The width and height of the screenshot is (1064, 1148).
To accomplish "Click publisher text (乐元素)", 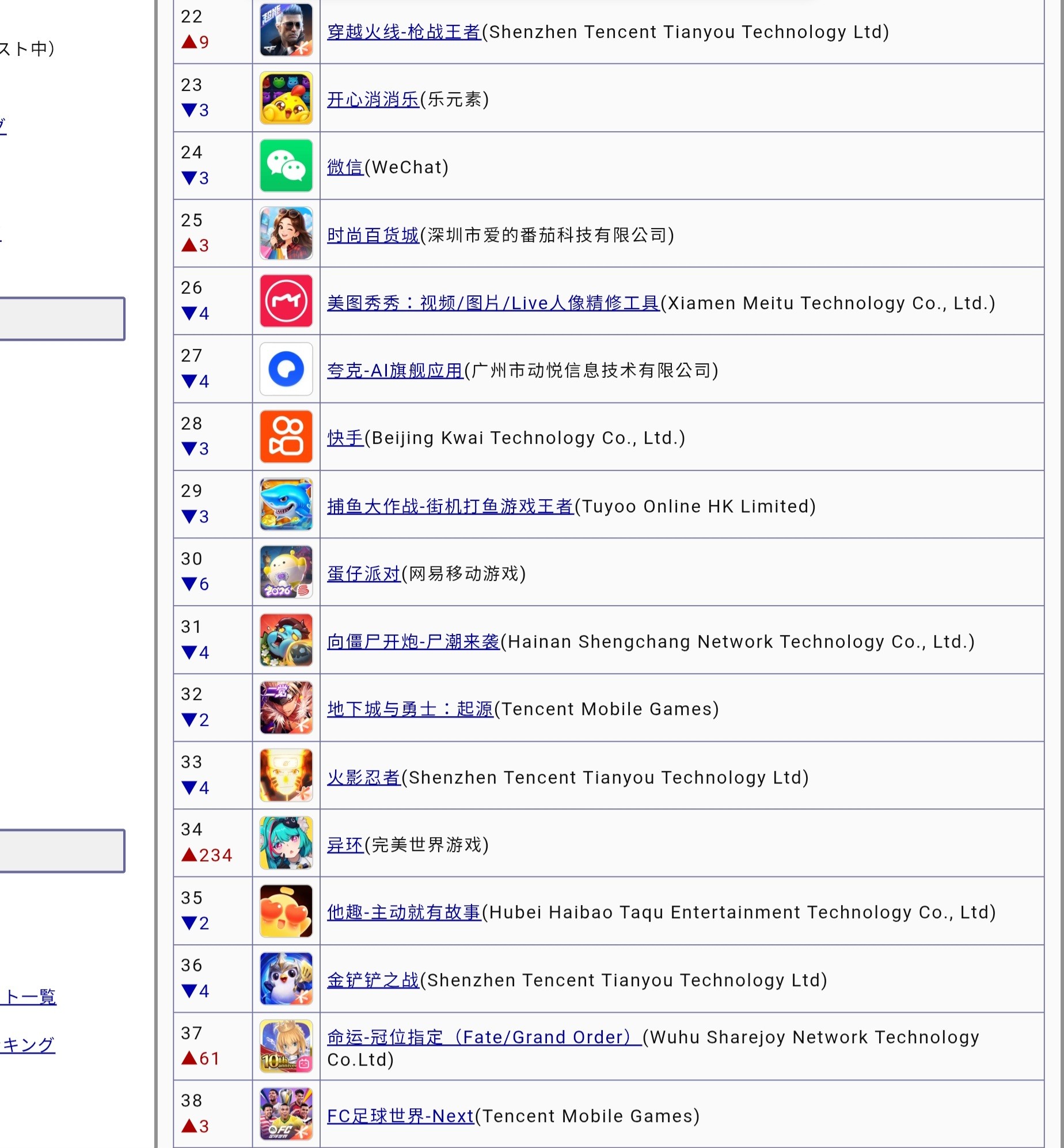I will (x=455, y=100).
